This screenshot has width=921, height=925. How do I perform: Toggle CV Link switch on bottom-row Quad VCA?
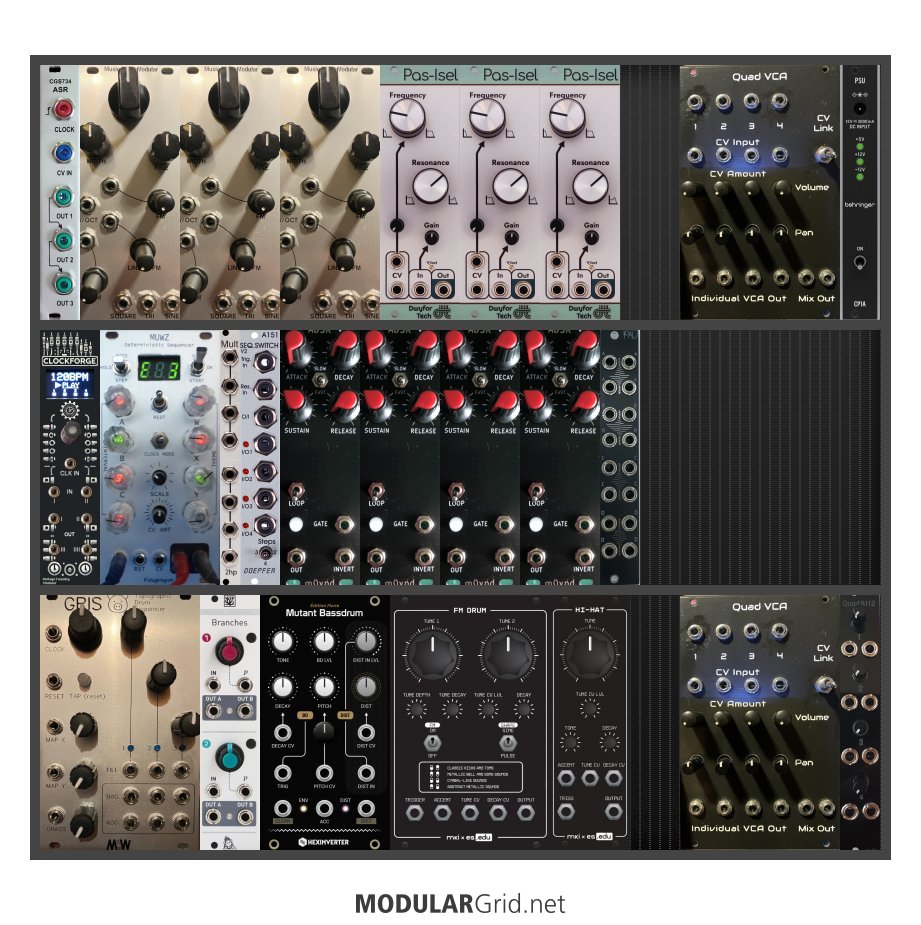[824, 685]
